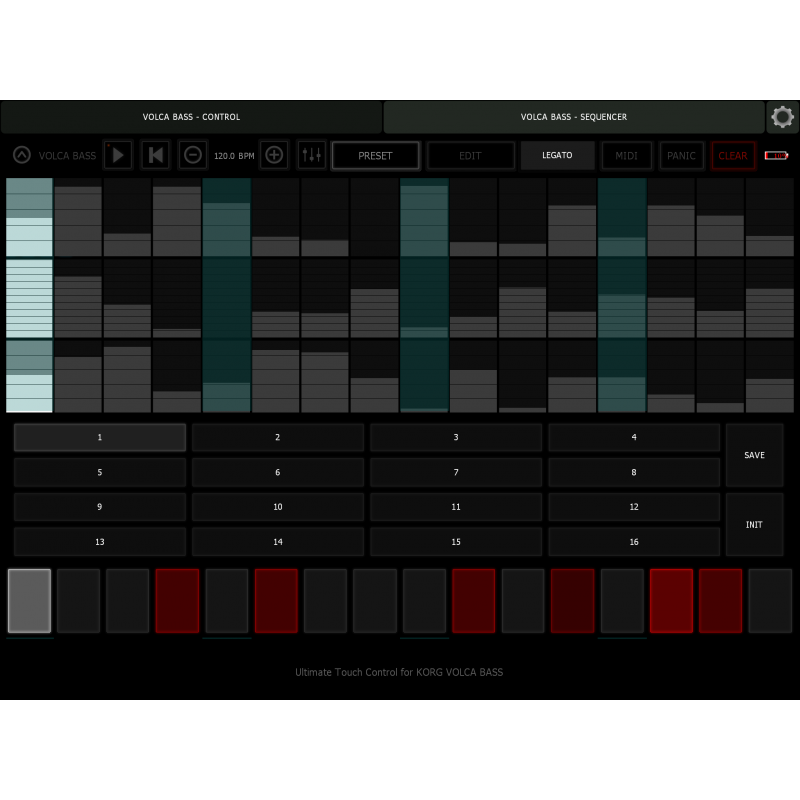Enable LEGATO mode
Image resolution: width=800 pixels, height=800 pixels.
557,155
